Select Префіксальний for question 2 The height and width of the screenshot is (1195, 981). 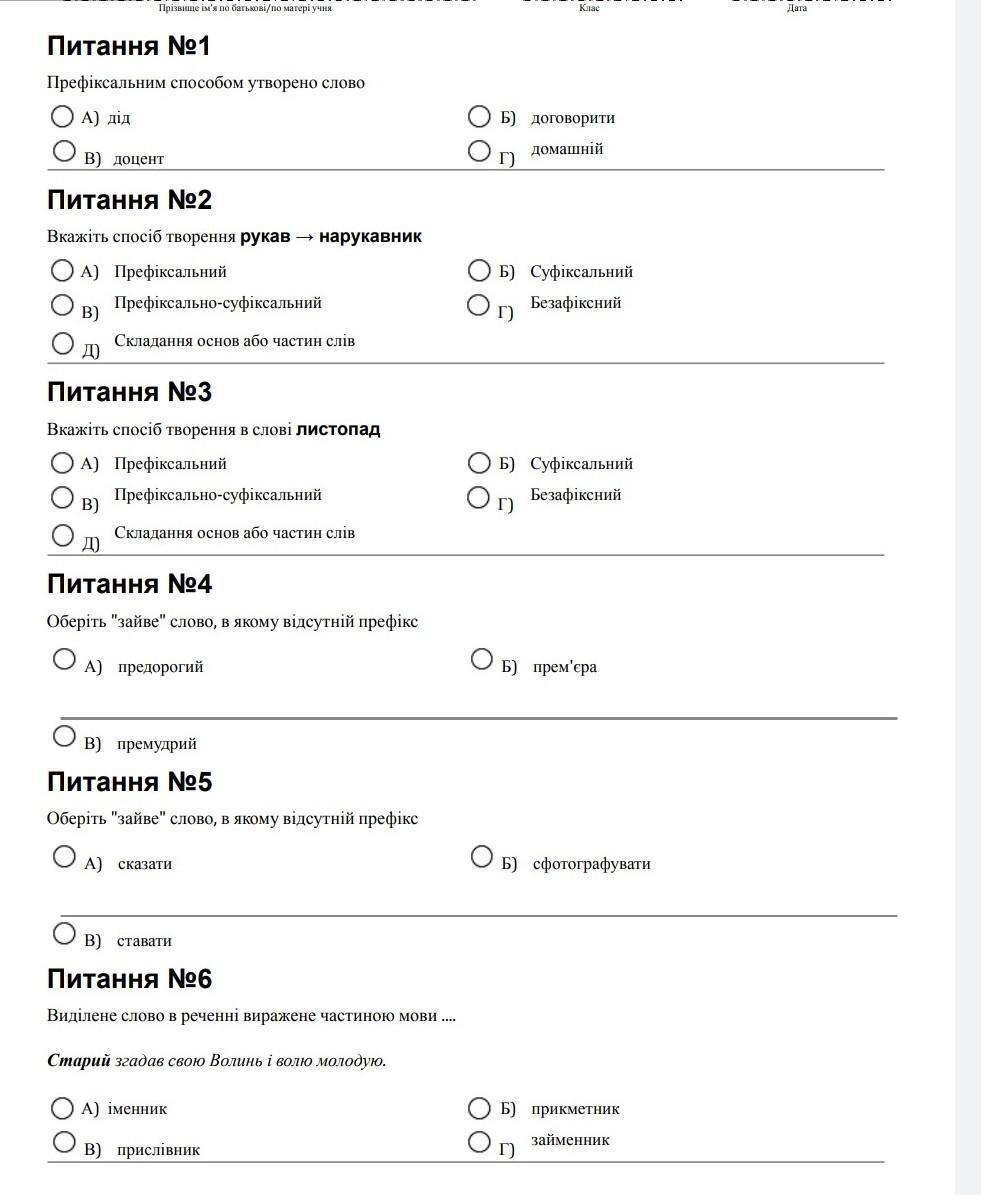(62, 270)
